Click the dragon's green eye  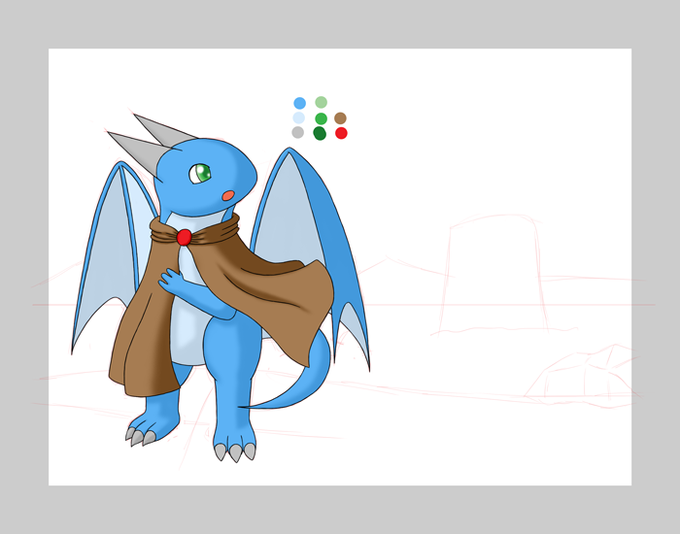(200, 174)
